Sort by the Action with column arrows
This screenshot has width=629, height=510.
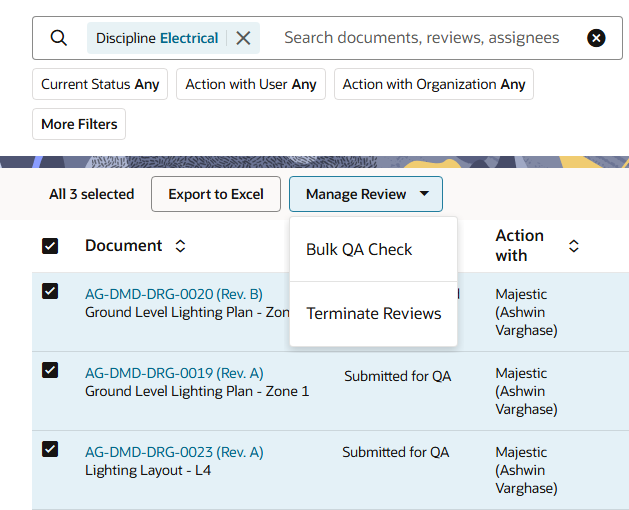pos(574,246)
